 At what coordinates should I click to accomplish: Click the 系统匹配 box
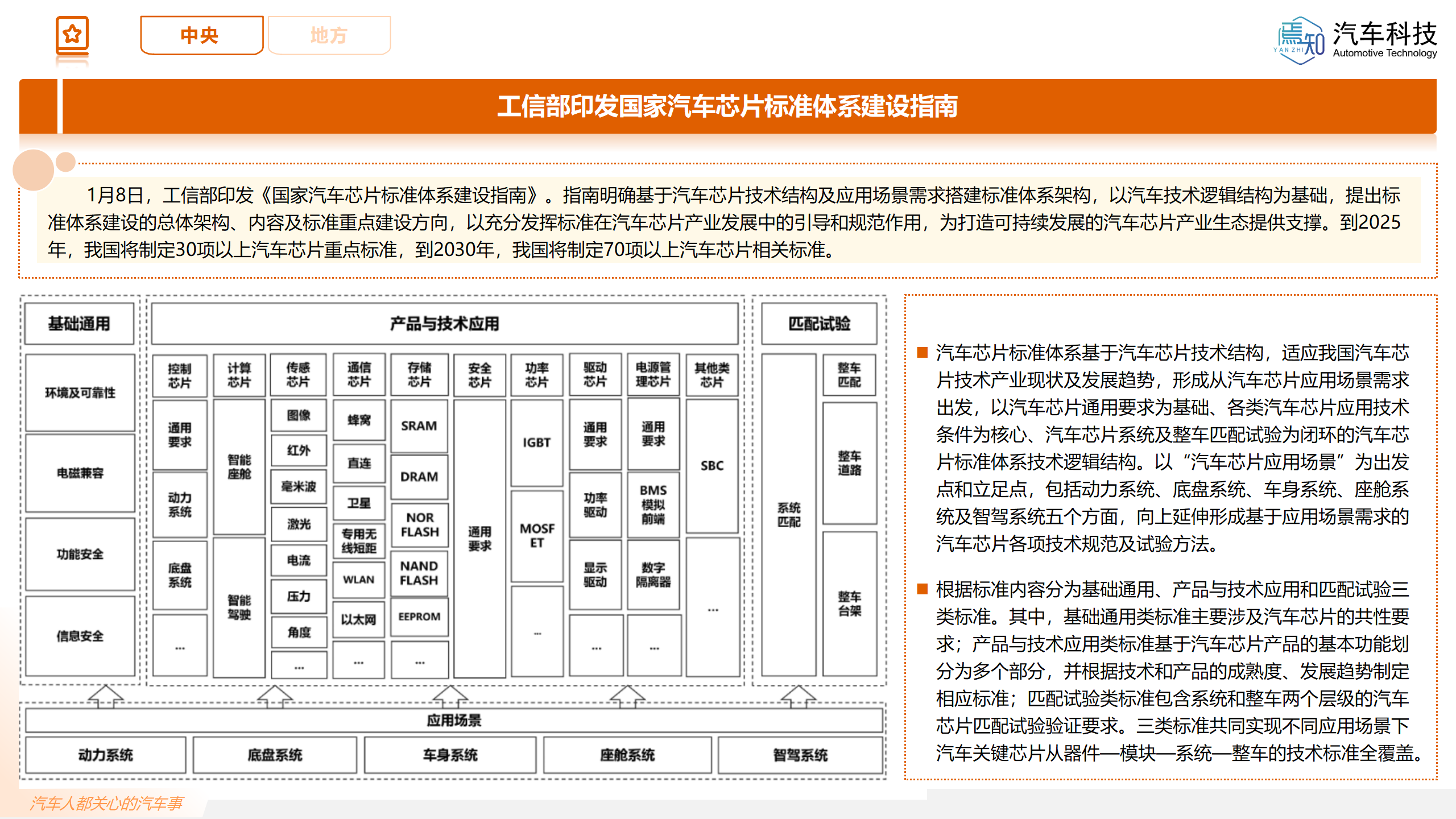[789, 515]
